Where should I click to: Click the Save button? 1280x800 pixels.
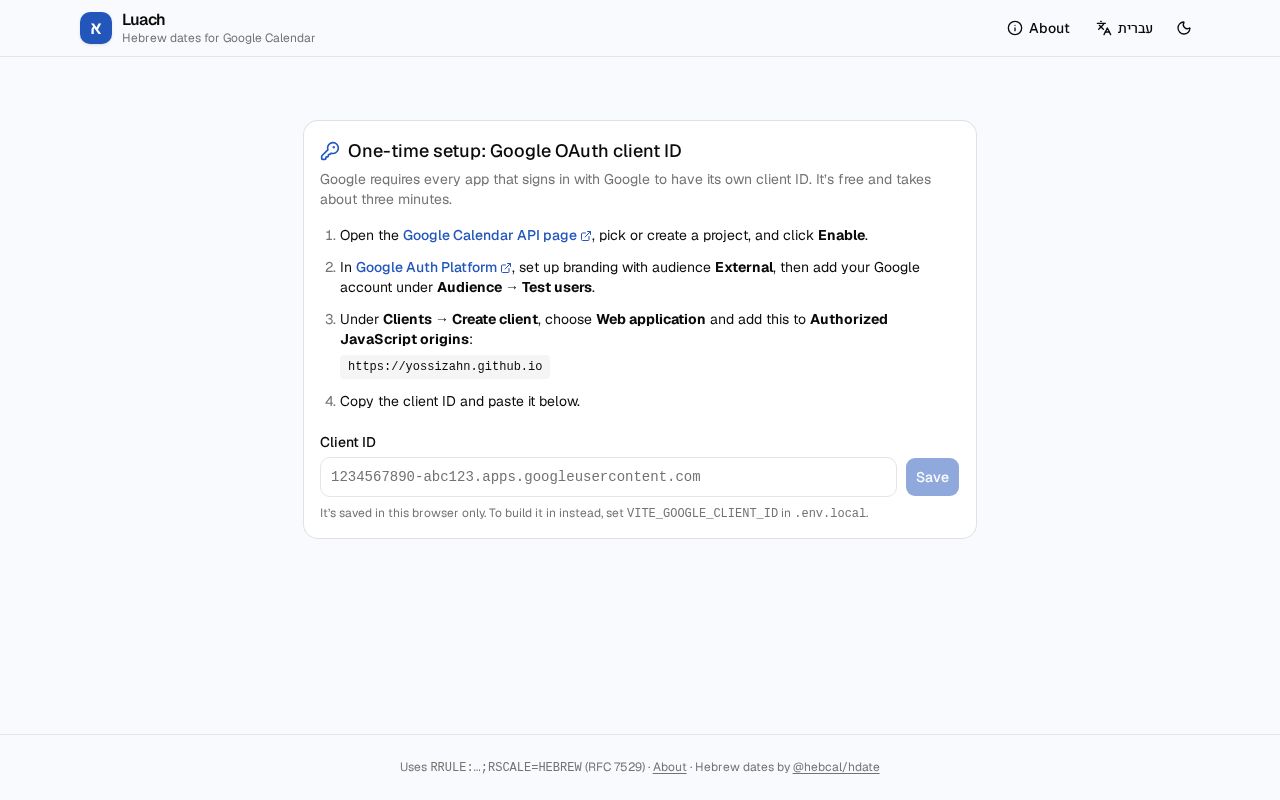click(x=932, y=477)
